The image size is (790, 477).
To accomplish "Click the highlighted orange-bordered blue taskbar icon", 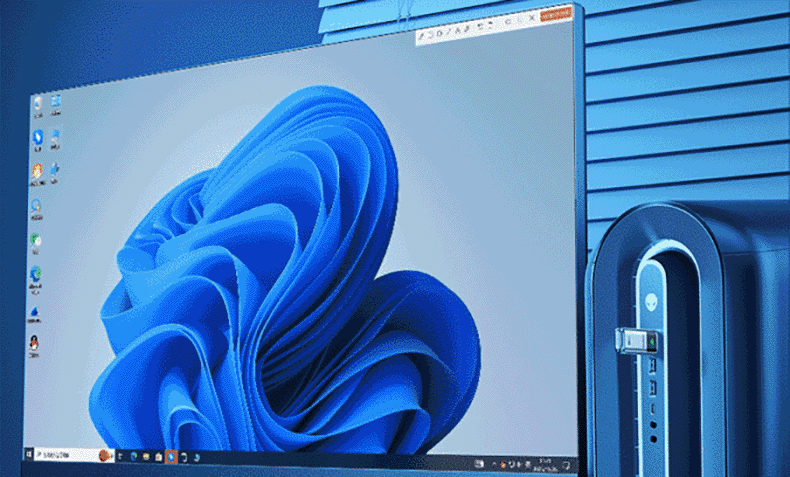I will (x=171, y=457).
